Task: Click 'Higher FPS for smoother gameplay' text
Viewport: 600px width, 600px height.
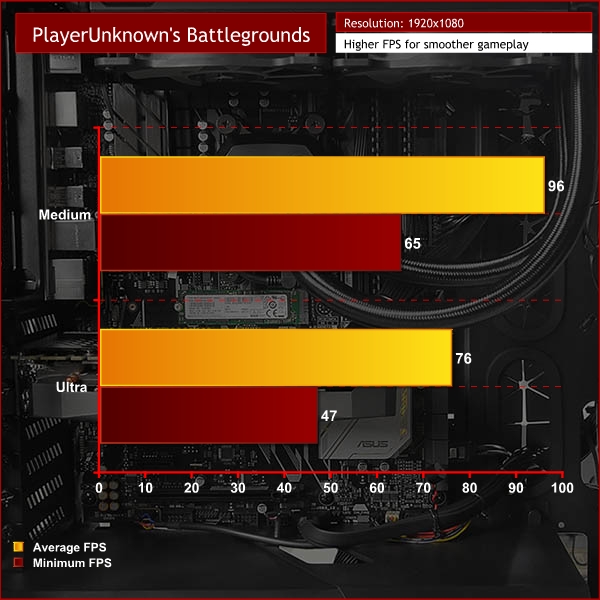Action: (436, 44)
